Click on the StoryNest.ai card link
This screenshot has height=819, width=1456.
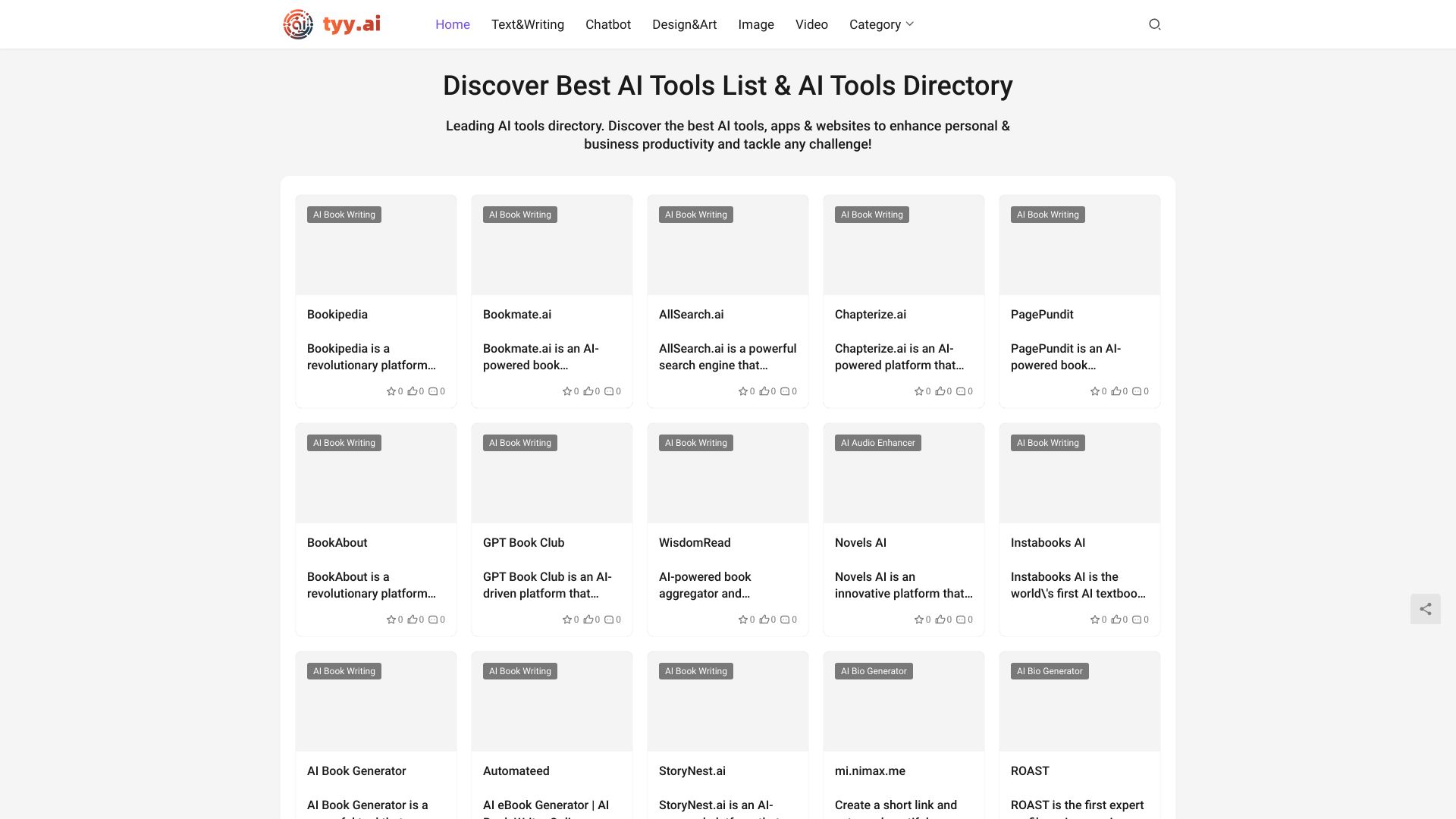click(x=727, y=770)
